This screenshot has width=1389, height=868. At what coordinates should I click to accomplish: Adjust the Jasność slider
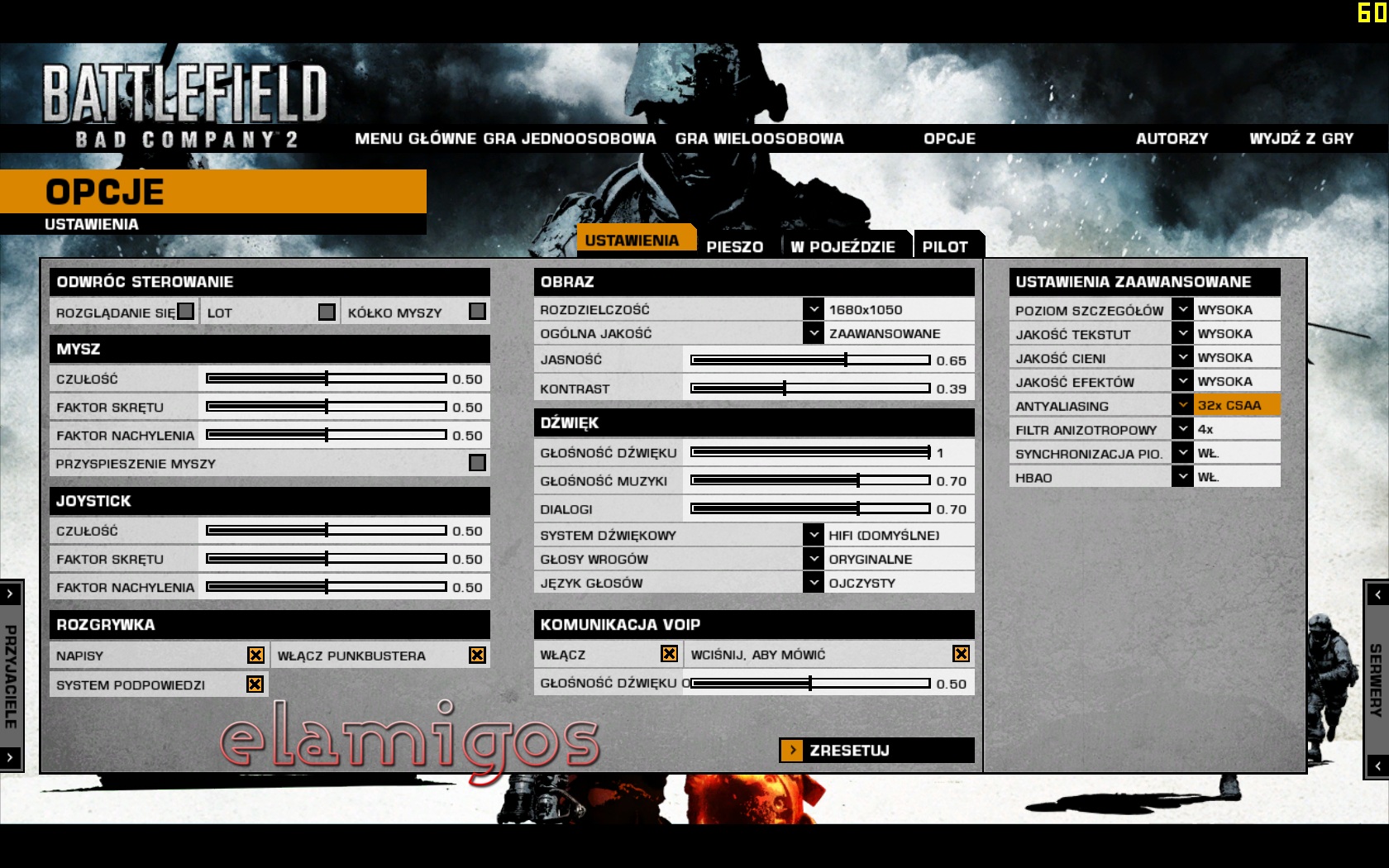[x=810, y=360]
